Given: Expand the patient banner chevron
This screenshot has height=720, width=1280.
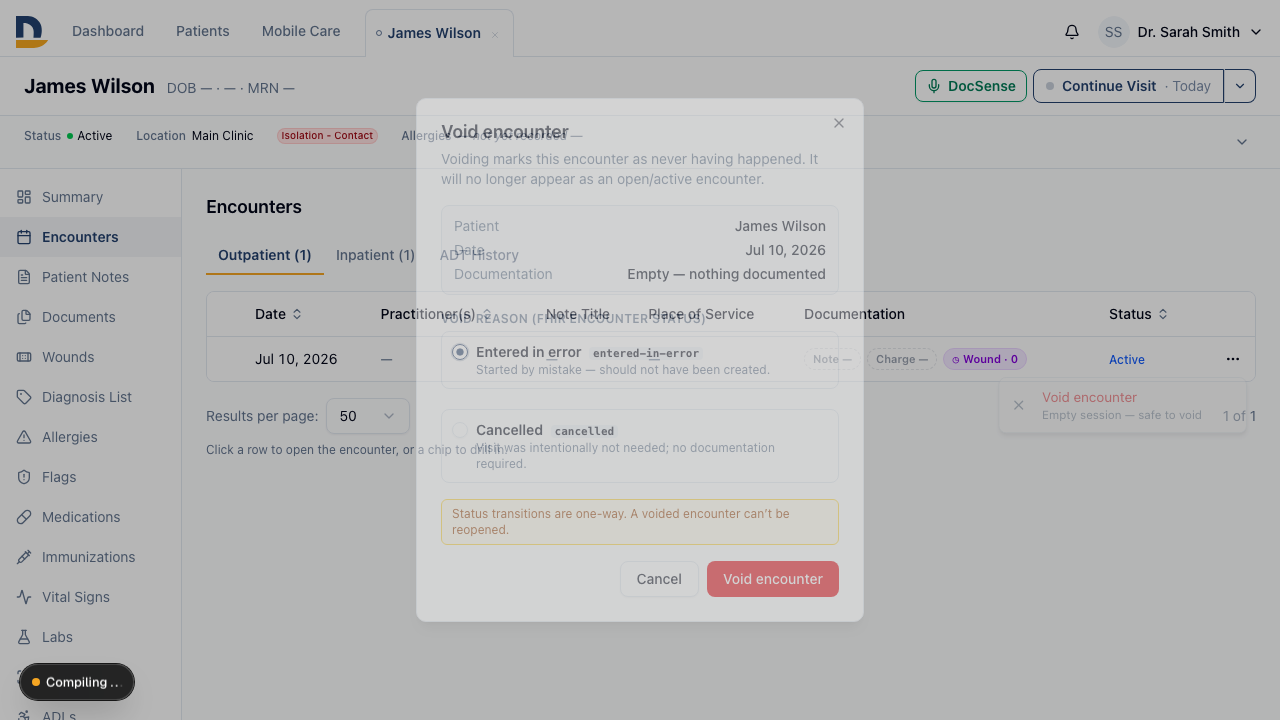Looking at the screenshot, I should click(x=1242, y=142).
